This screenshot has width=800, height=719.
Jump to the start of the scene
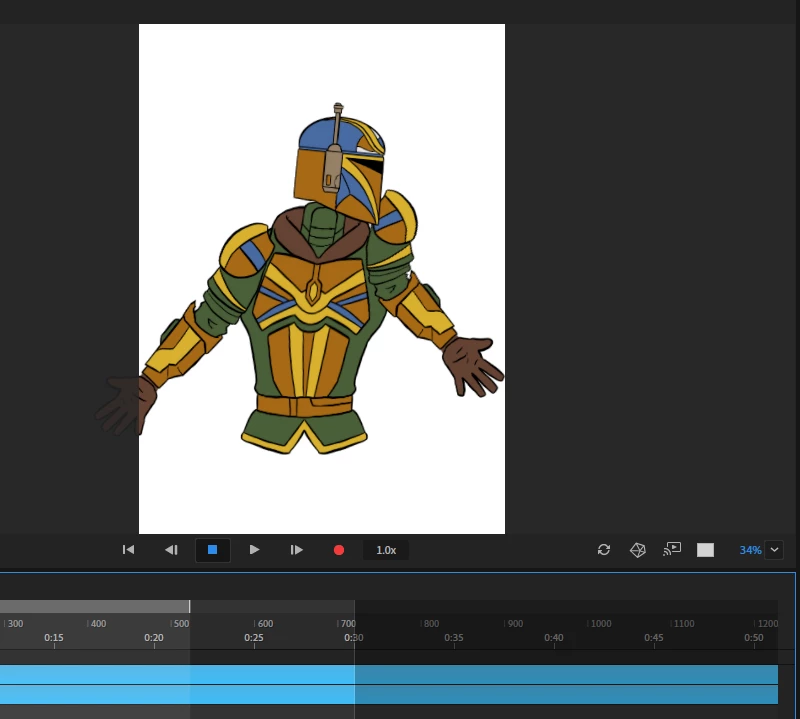coord(128,550)
